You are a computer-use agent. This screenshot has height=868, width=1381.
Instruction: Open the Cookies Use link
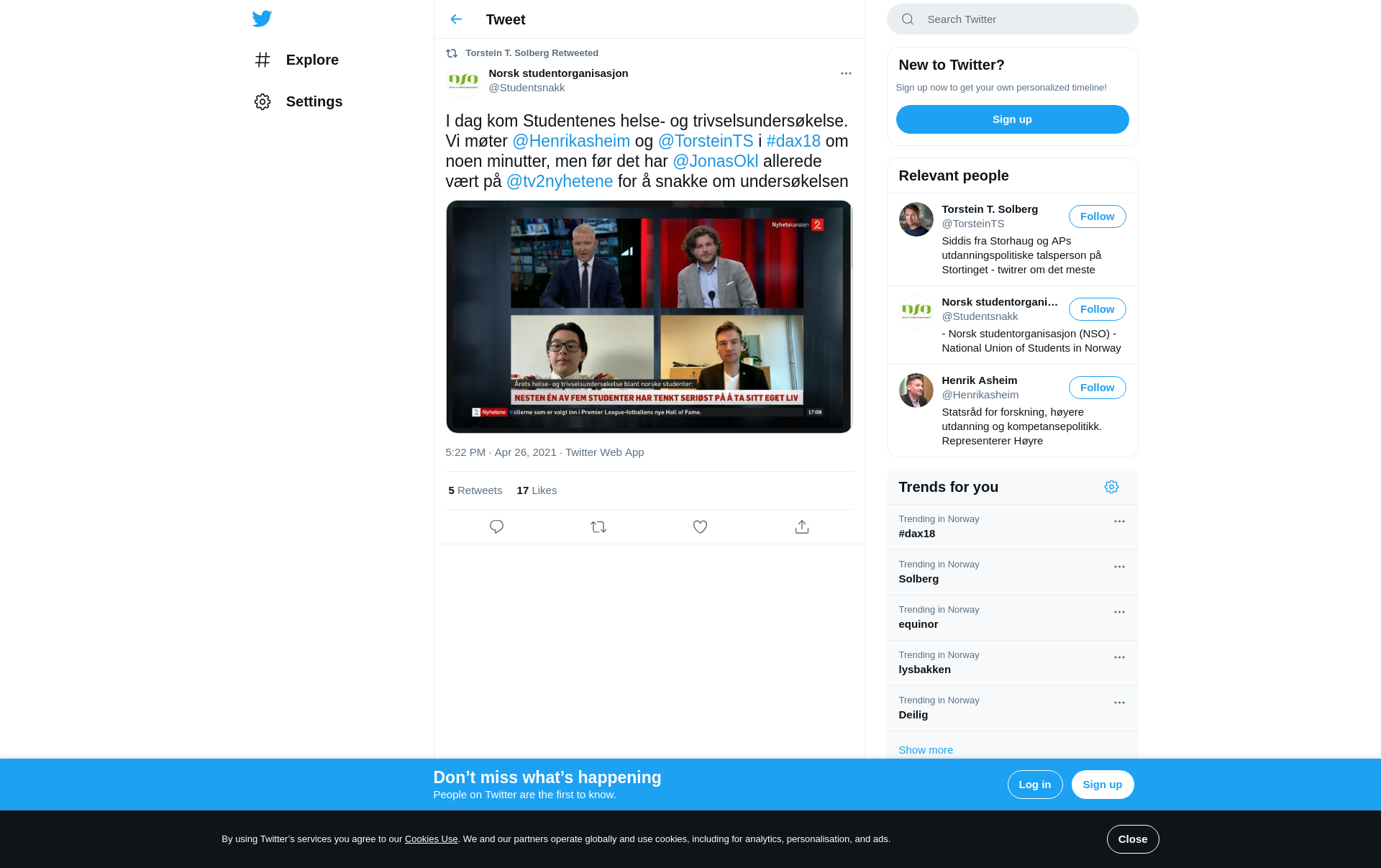coord(432,839)
